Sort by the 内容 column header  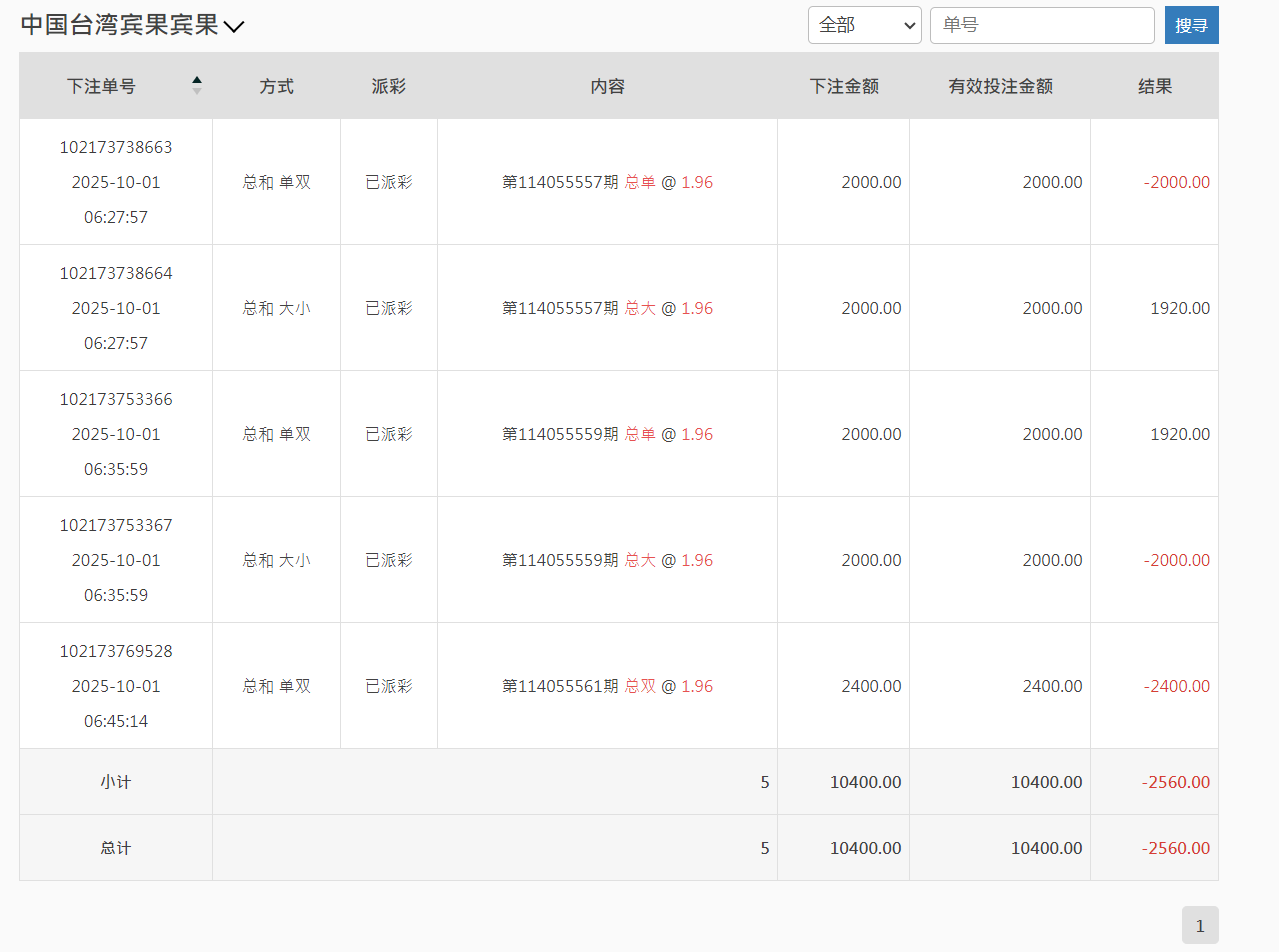(607, 86)
